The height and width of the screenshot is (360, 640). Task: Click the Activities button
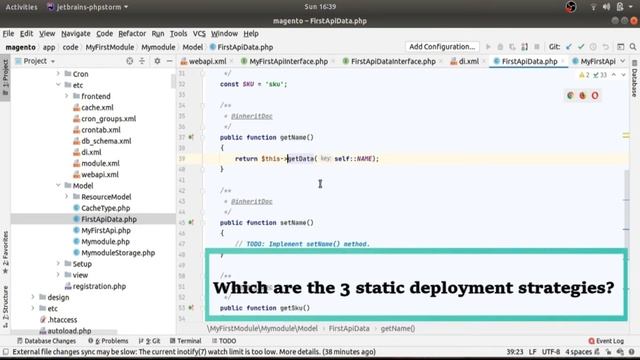21,7
